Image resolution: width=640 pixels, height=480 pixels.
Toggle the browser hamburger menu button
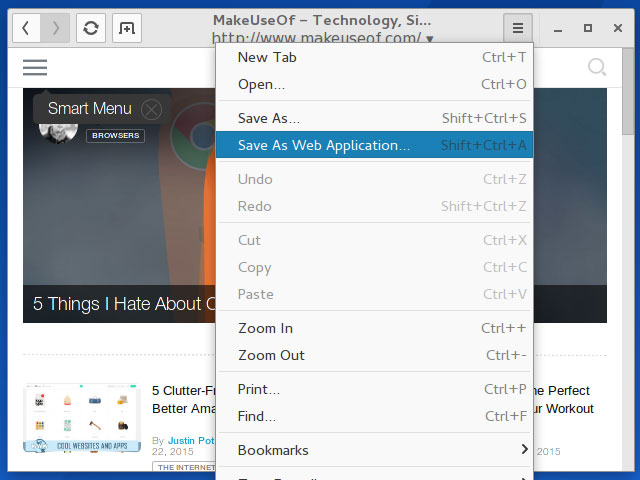tap(518, 28)
